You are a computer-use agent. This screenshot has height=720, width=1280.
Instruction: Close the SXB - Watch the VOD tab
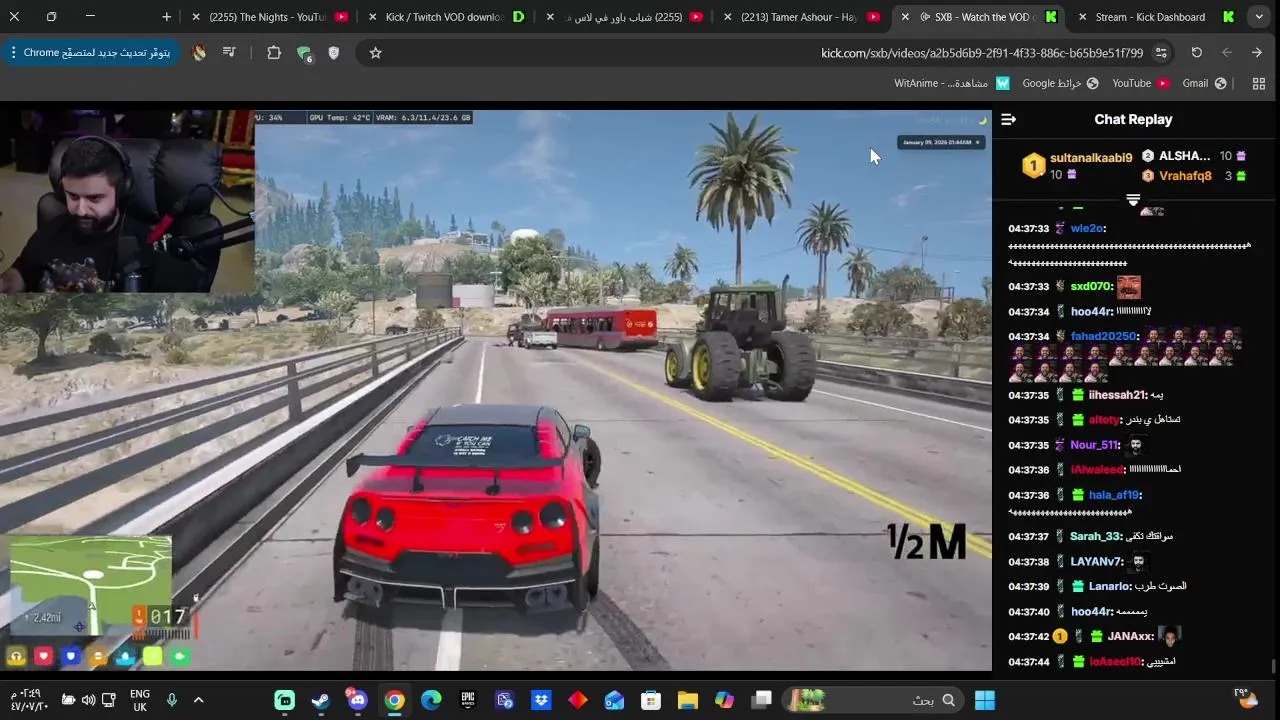pos(905,17)
